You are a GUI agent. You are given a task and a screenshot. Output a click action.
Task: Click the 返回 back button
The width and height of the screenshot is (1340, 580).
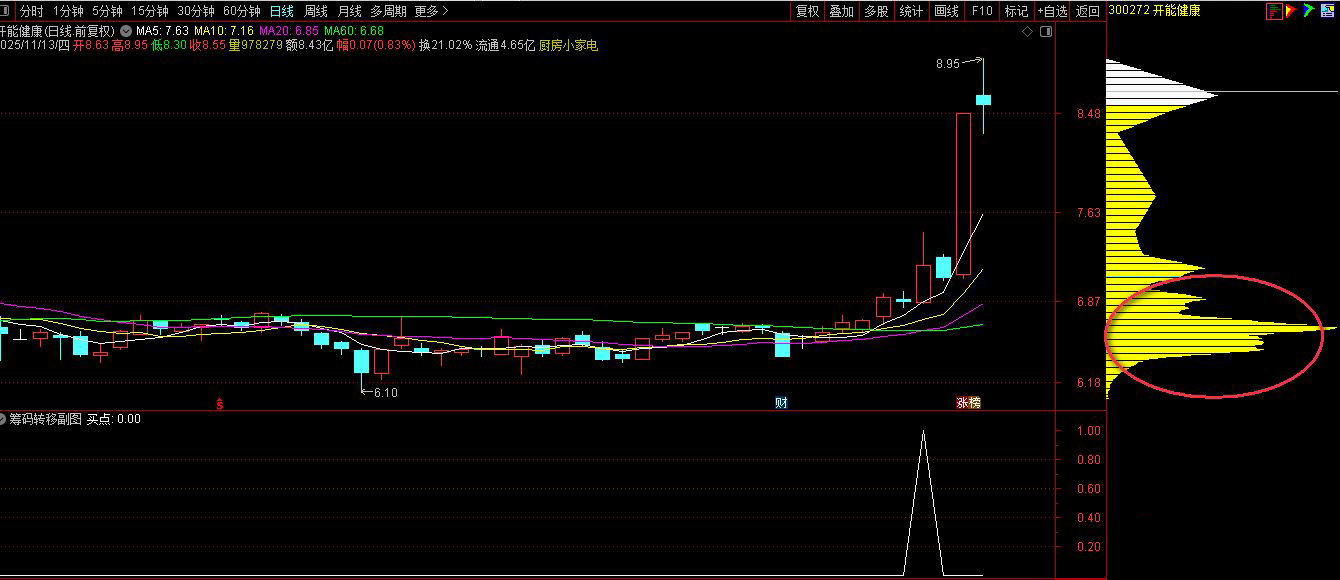coord(1088,11)
